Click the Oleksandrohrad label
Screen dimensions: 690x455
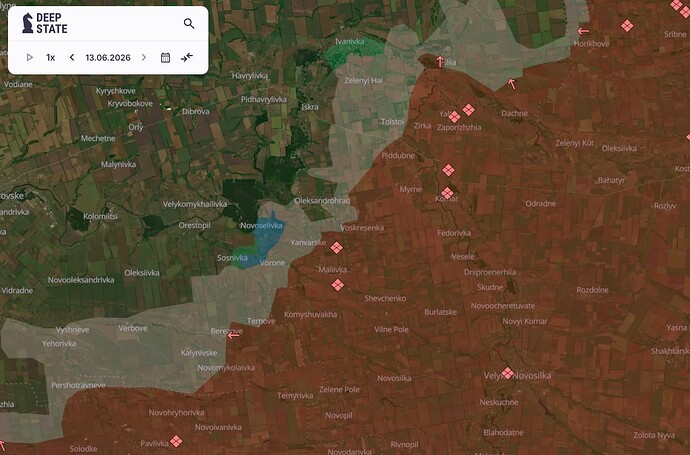point(323,201)
